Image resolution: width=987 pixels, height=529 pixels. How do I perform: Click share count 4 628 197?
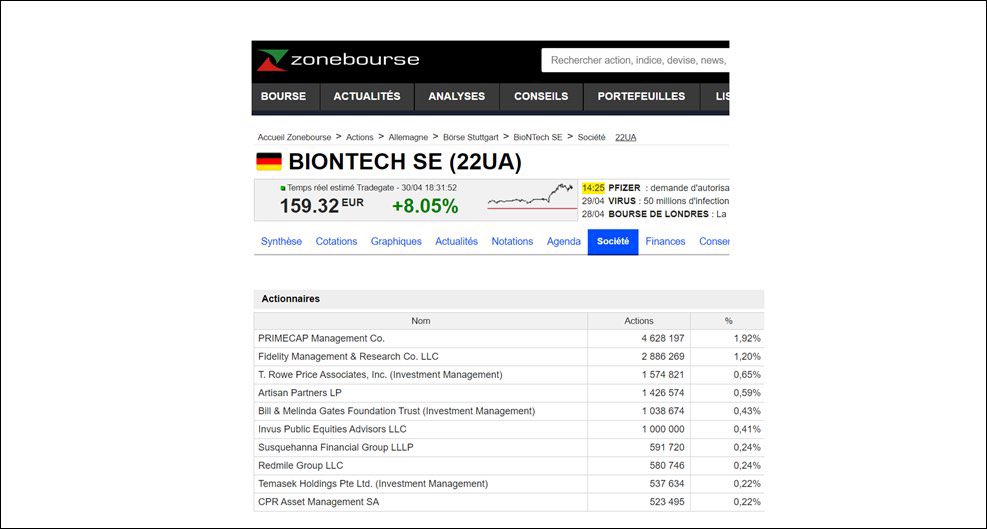663,338
